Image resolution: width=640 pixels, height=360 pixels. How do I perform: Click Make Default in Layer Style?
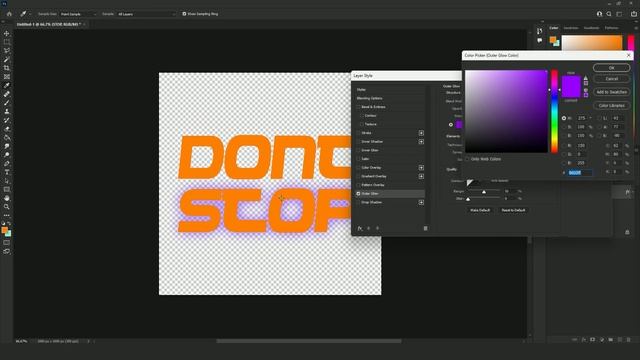click(480, 210)
